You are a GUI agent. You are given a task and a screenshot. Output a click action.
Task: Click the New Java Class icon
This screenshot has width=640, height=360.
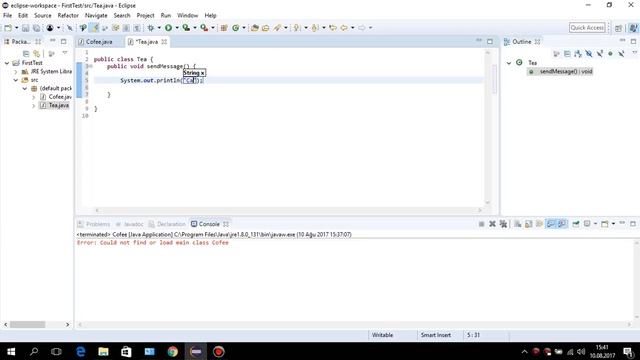click(236, 28)
